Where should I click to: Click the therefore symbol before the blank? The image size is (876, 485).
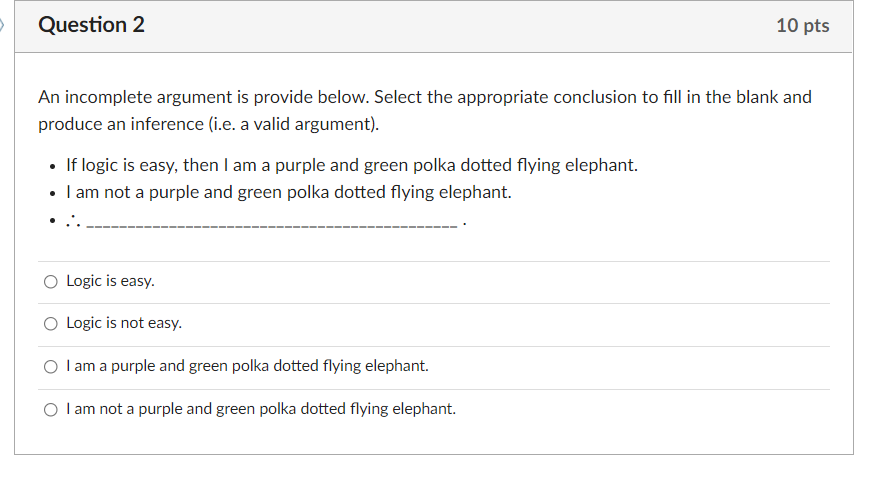coord(73,221)
